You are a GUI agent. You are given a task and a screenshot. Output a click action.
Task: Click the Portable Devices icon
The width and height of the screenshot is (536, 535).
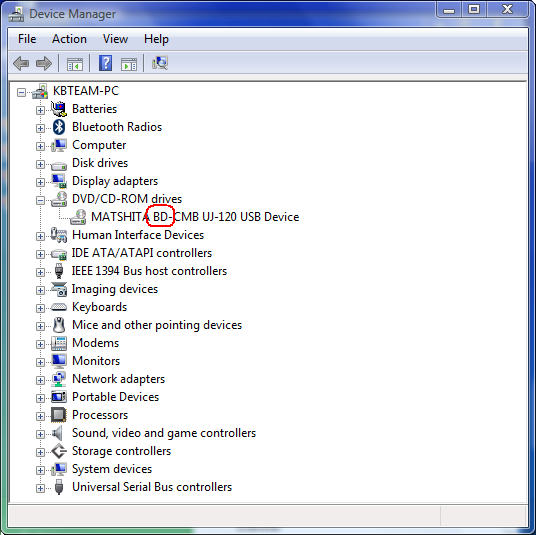point(59,397)
